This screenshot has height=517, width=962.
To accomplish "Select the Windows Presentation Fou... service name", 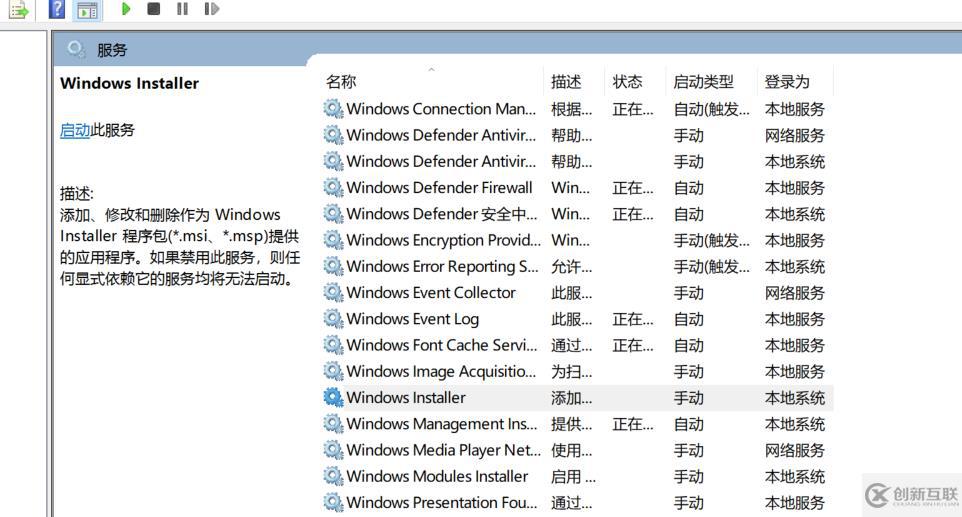I will point(442,503).
